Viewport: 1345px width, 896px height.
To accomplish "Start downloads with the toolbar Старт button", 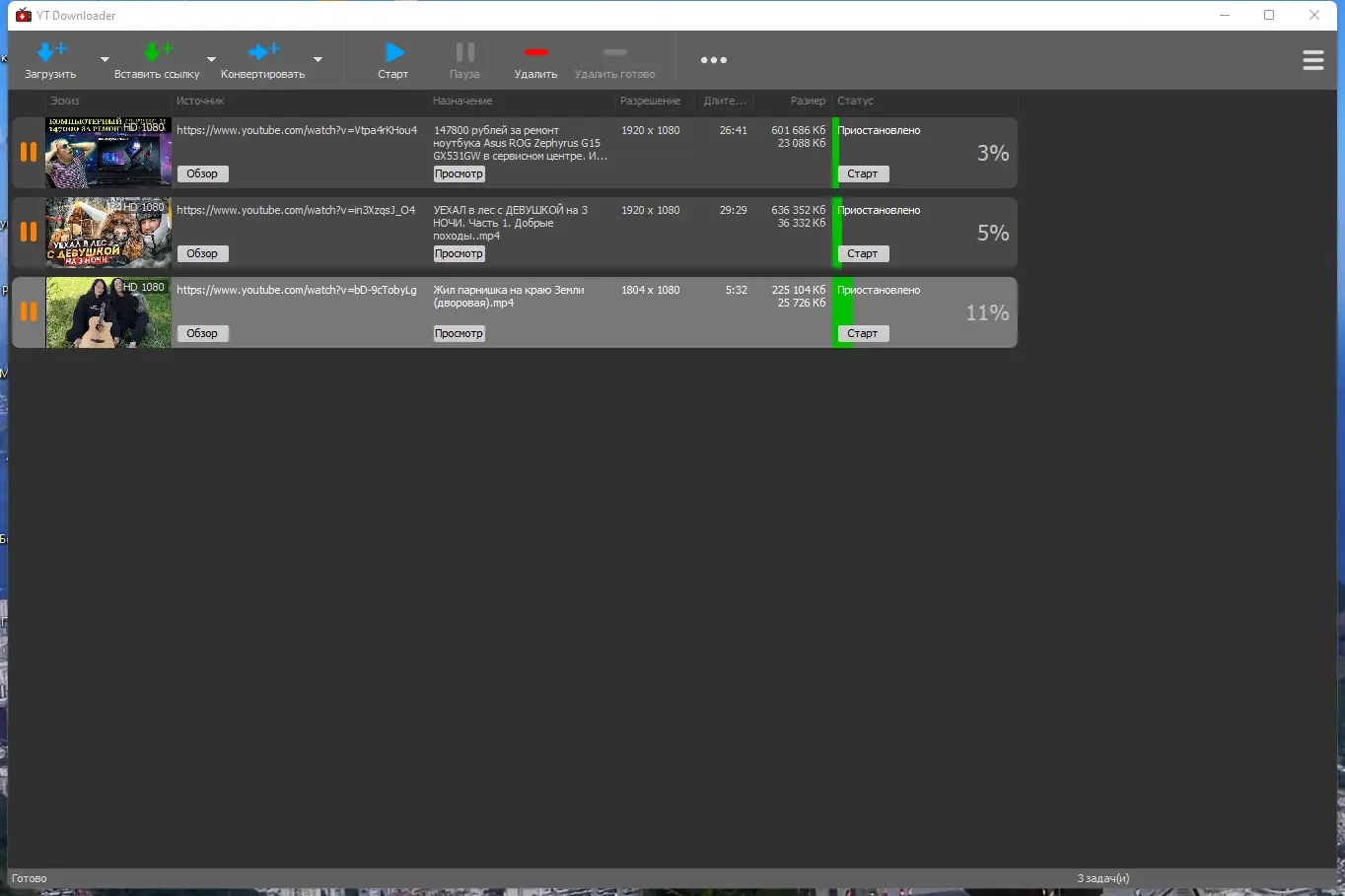I will click(x=393, y=59).
